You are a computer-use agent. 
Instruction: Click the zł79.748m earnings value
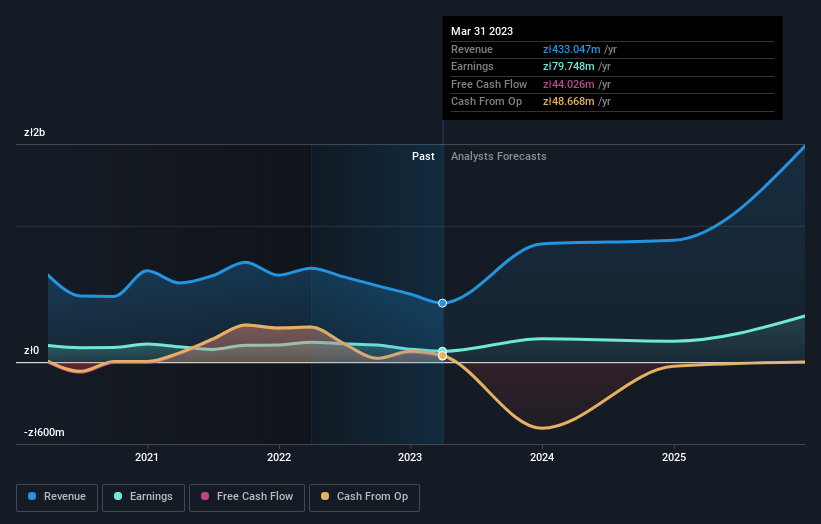point(569,66)
